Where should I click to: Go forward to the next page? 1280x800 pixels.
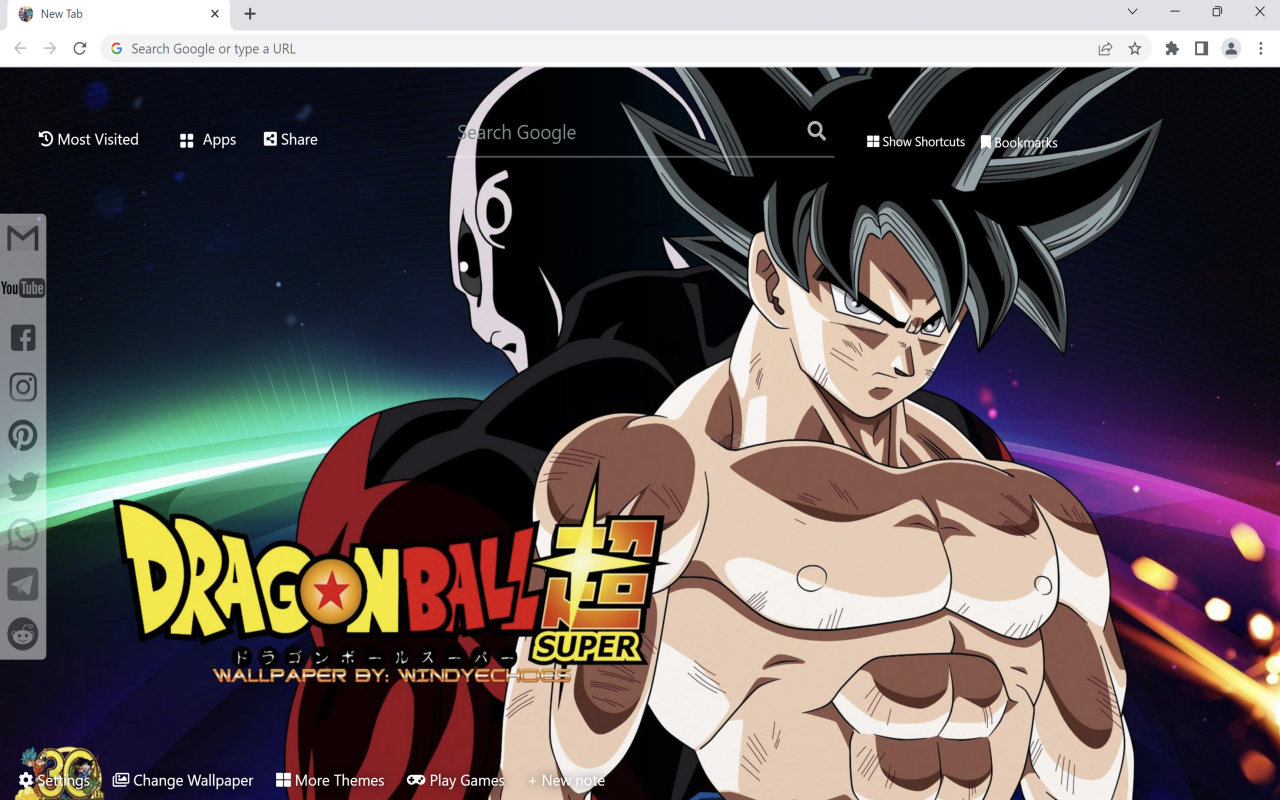[x=50, y=48]
